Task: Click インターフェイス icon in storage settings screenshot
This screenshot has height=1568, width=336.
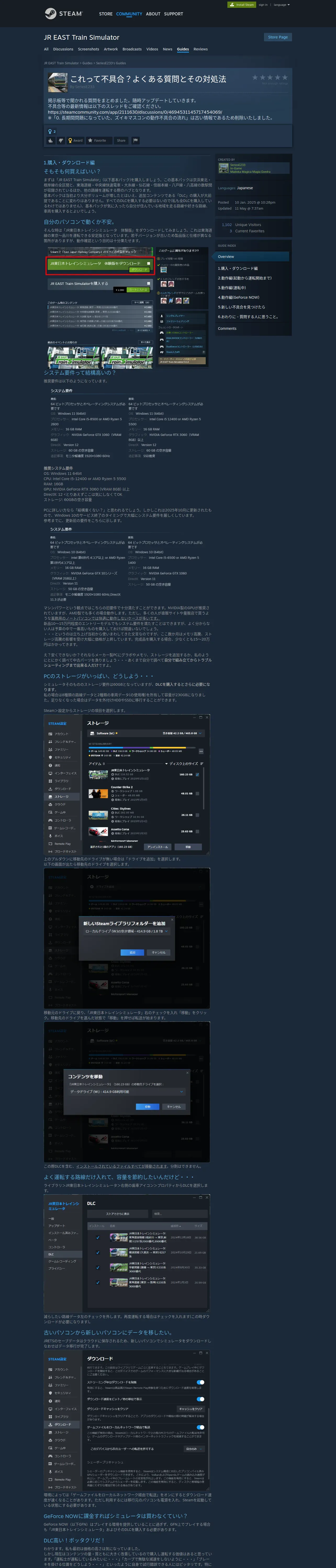Action: (x=50, y=773)
